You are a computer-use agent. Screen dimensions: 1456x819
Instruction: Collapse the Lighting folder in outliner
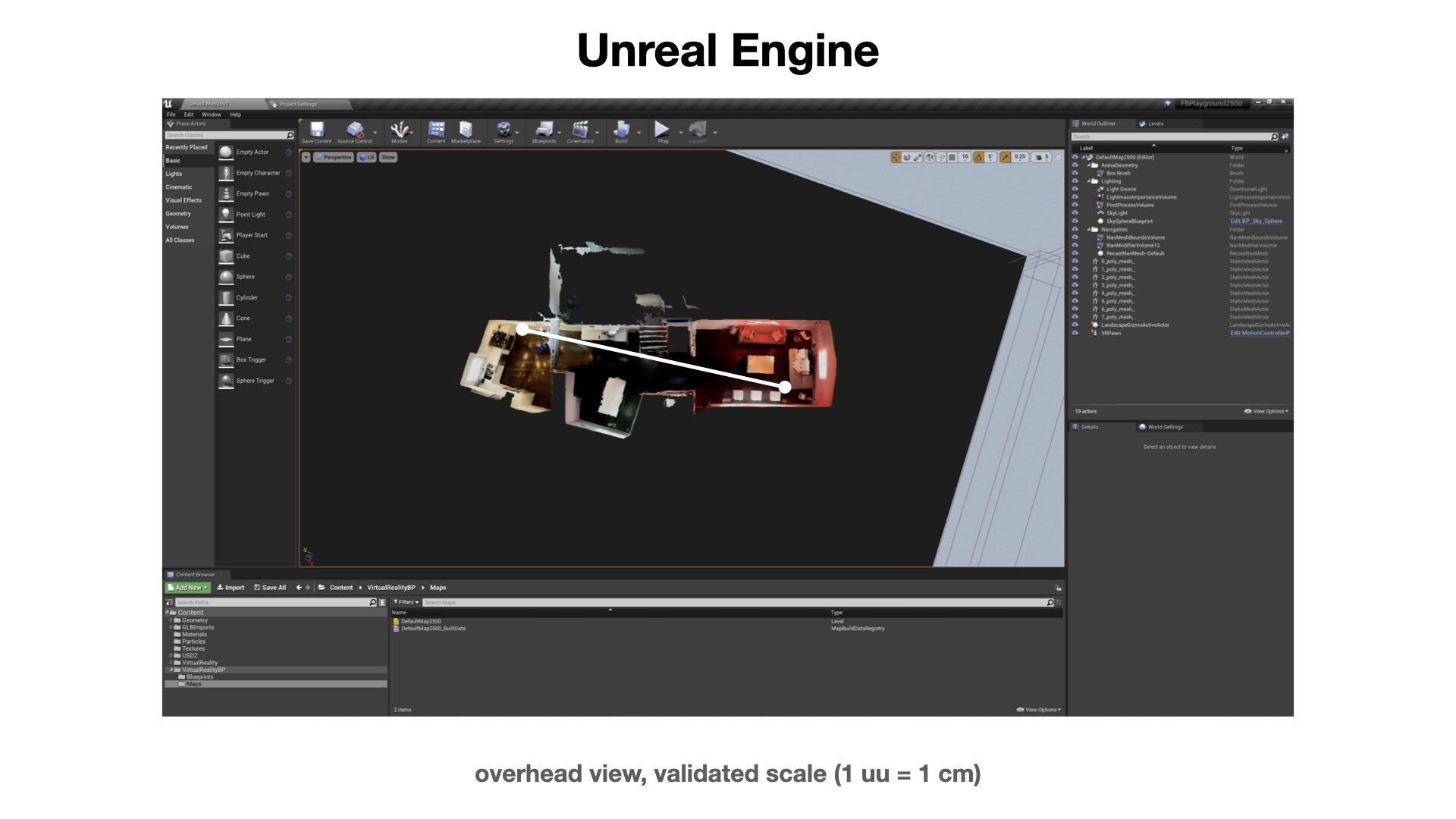(x=1088, y=181)
